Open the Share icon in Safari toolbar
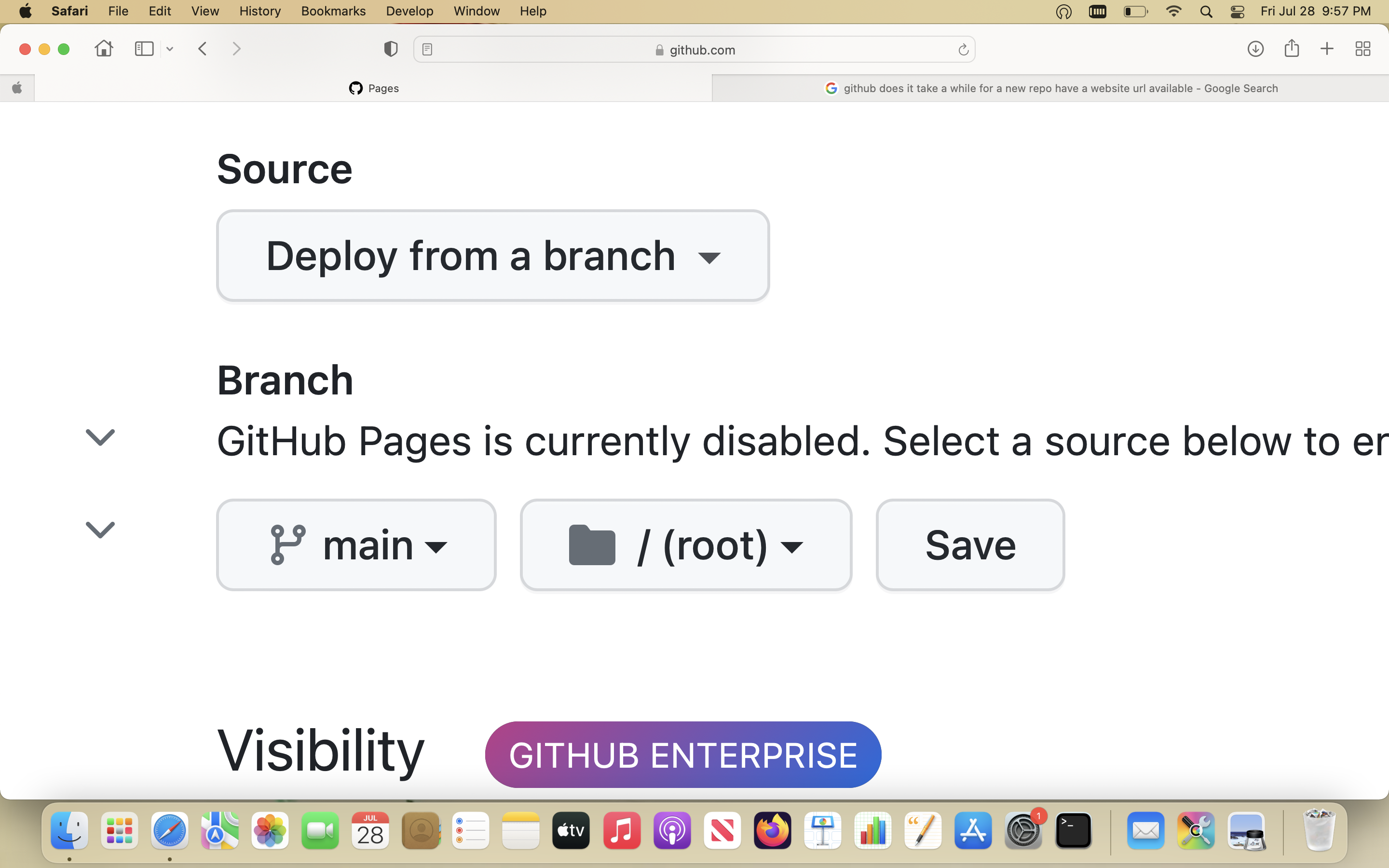This screenshot has width=1389, height=868. [x=1292, y=48]
